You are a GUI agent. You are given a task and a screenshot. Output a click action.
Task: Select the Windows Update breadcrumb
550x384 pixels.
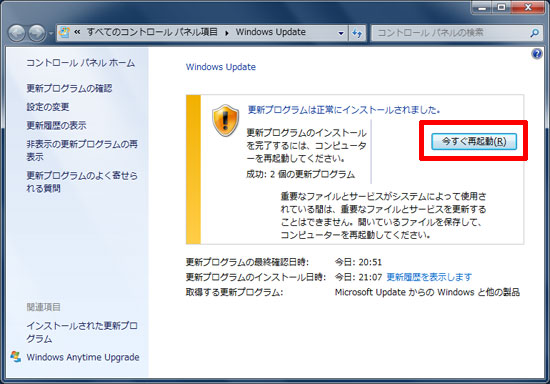pyautogui.click(x=270, y=32)
